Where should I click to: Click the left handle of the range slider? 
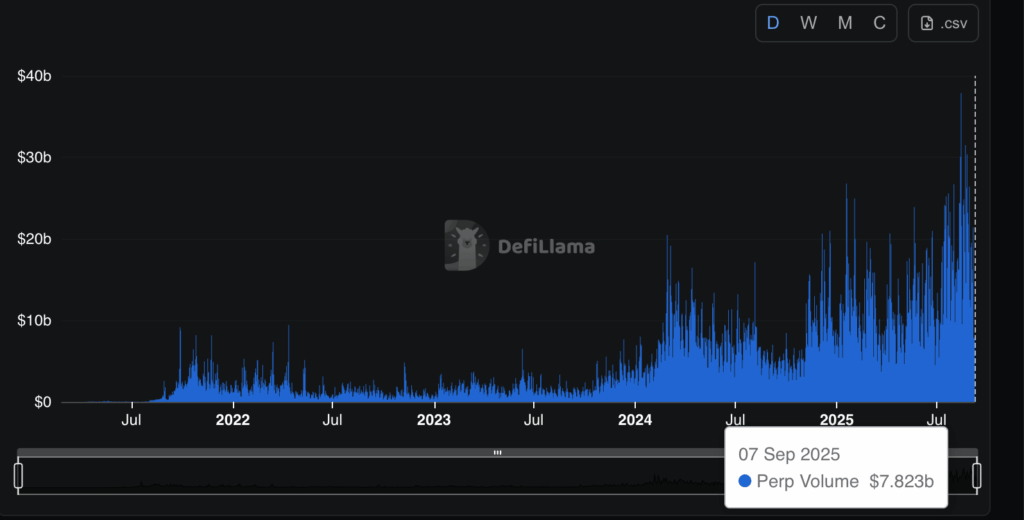pos(18,475)
